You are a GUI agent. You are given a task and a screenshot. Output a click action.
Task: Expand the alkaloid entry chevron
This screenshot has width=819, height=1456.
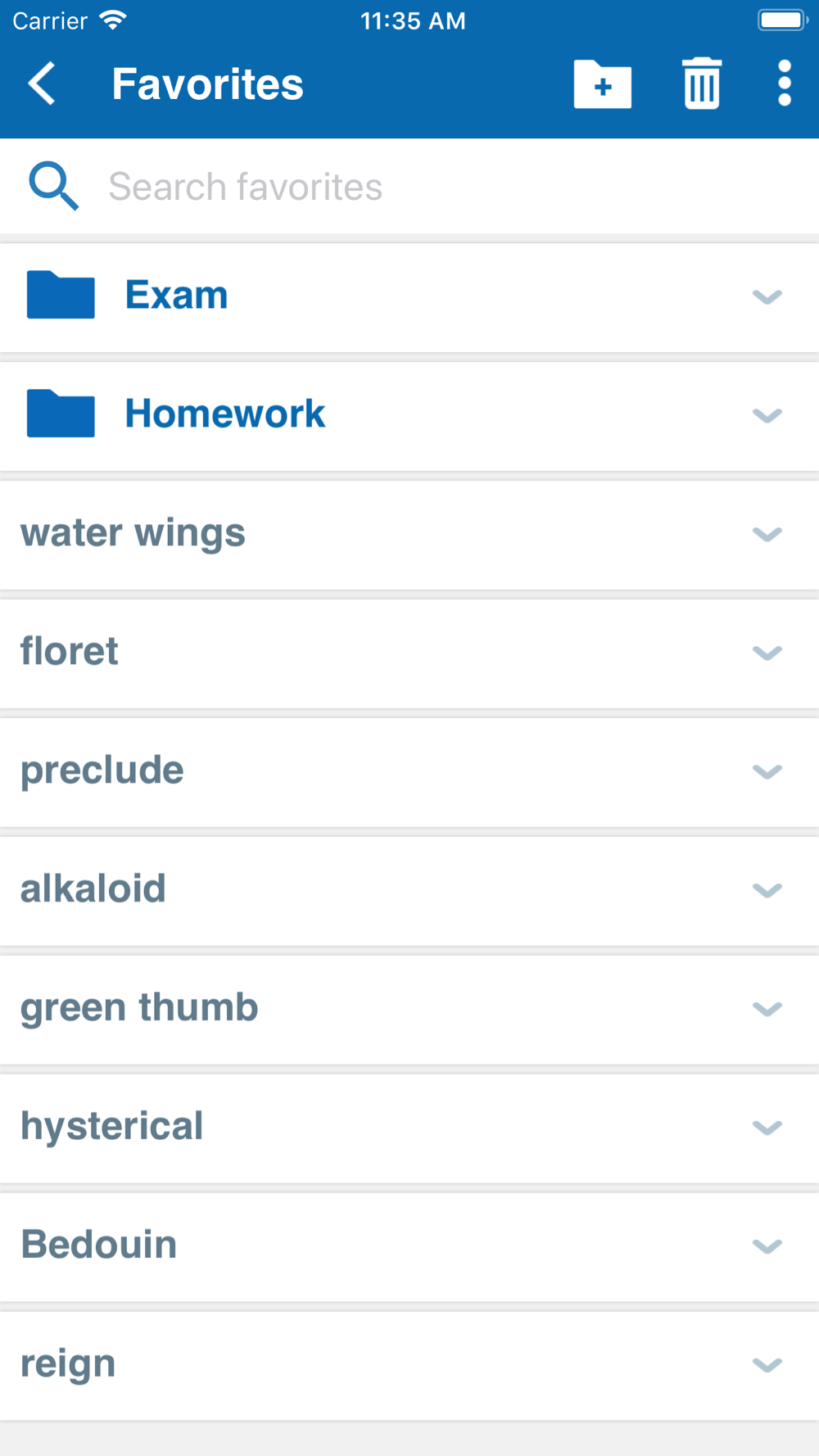coord(767,890)
